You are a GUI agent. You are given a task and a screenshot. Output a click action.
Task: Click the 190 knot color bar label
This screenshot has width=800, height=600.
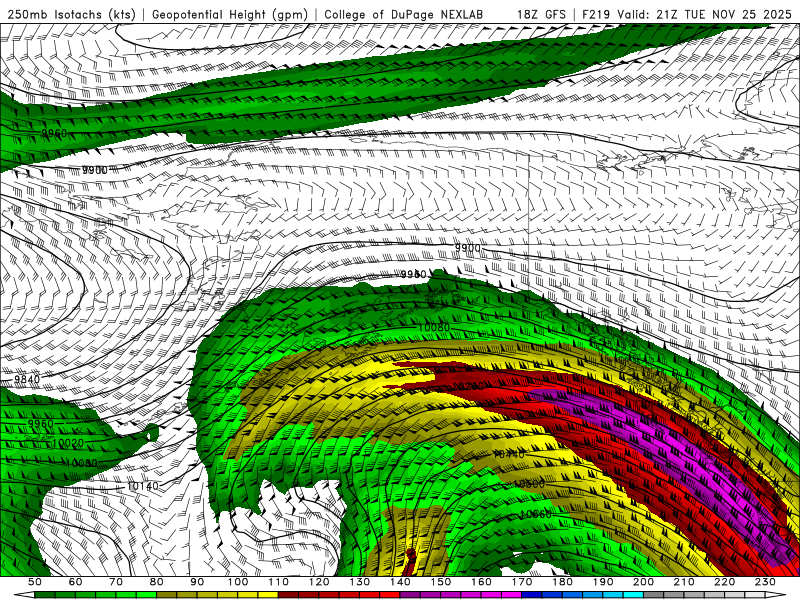click(603, 582)
